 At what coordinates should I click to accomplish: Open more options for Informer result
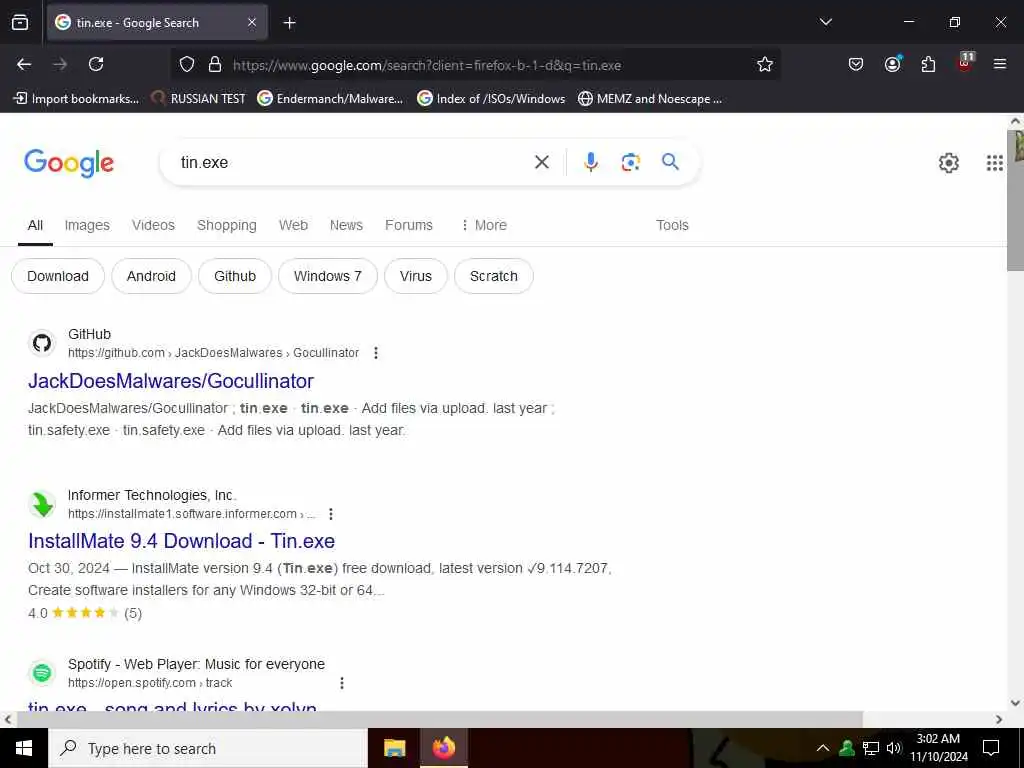pos(331,514)
